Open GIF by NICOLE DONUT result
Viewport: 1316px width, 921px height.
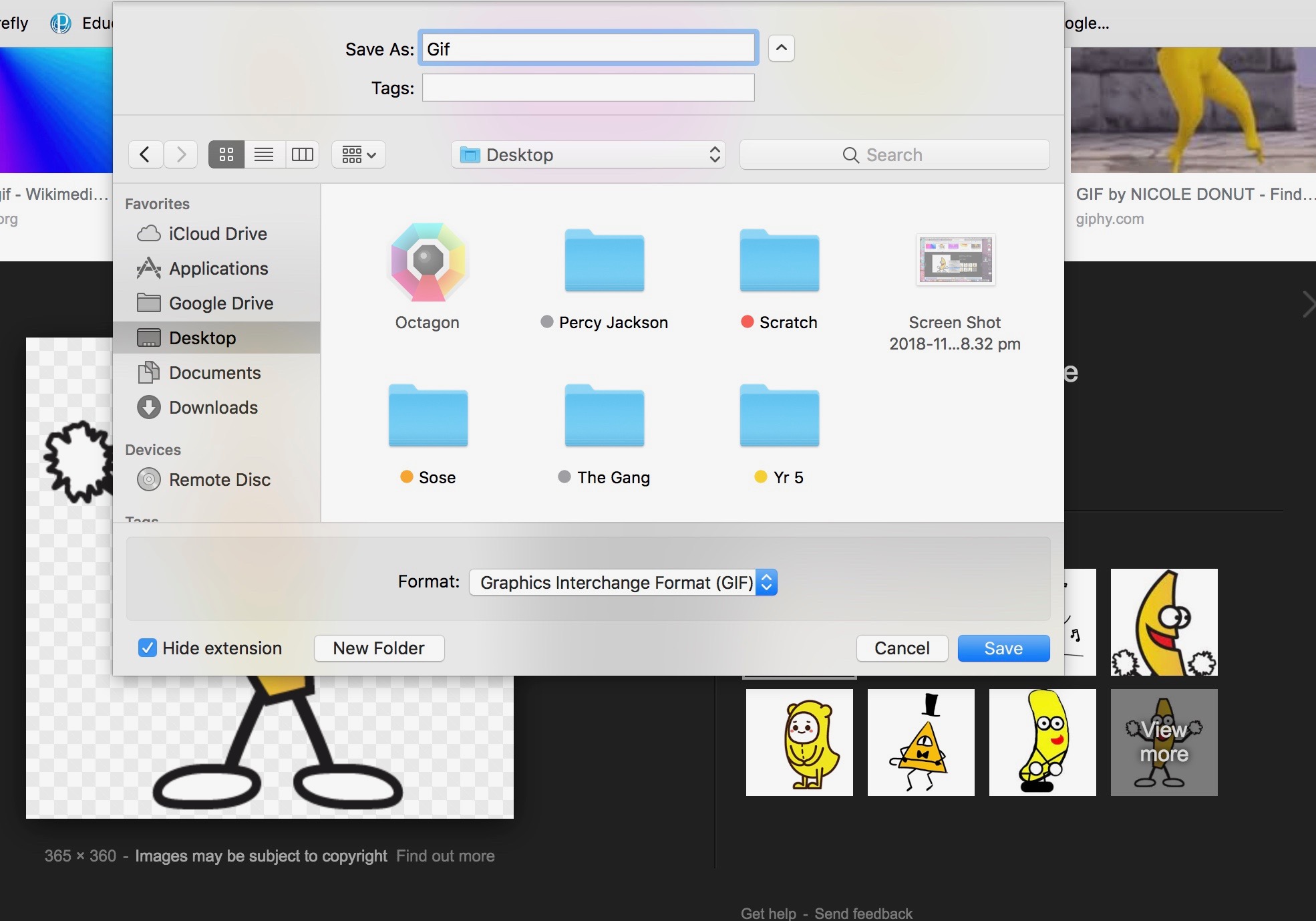click(1196, 194)
